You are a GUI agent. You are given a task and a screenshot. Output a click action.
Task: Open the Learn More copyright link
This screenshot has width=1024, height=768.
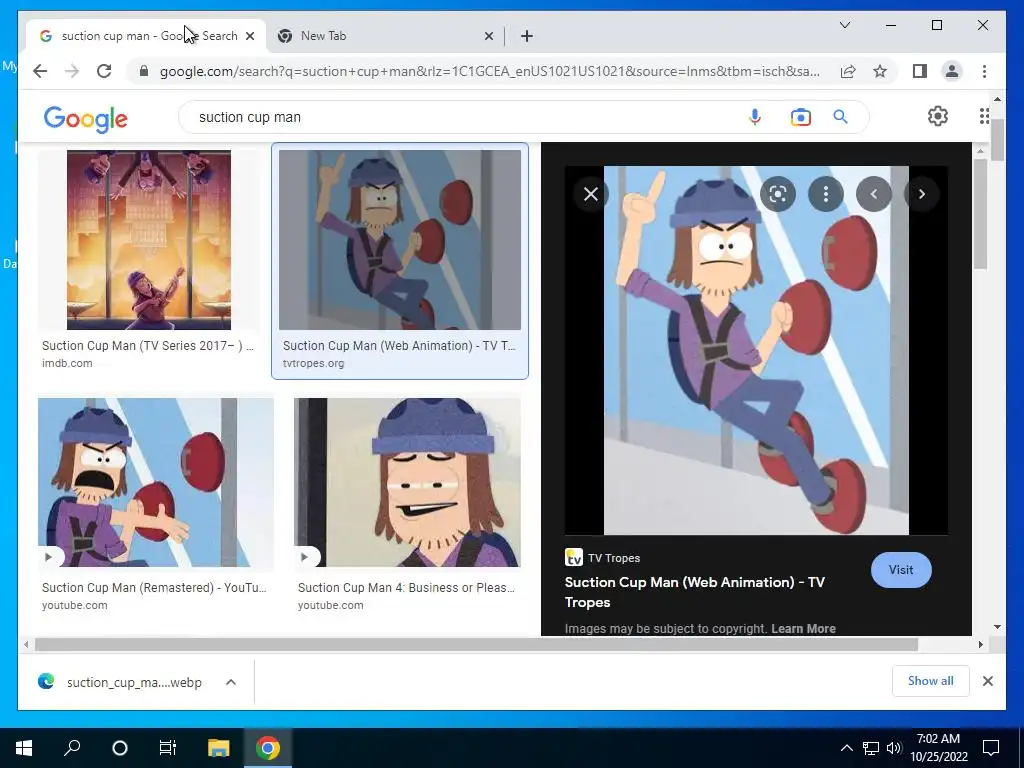[803, 628]
